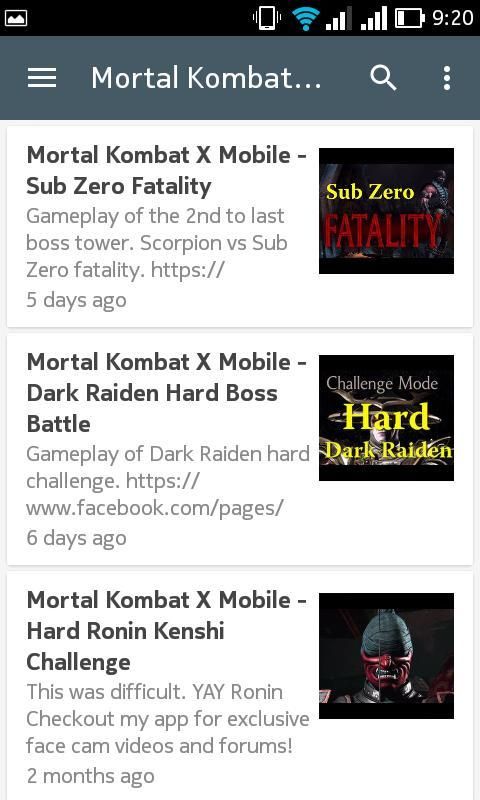The image size is (480, 800).
Task: Open the Hard Dark Raiden thumbnail
Action: [x=386, y=418]
